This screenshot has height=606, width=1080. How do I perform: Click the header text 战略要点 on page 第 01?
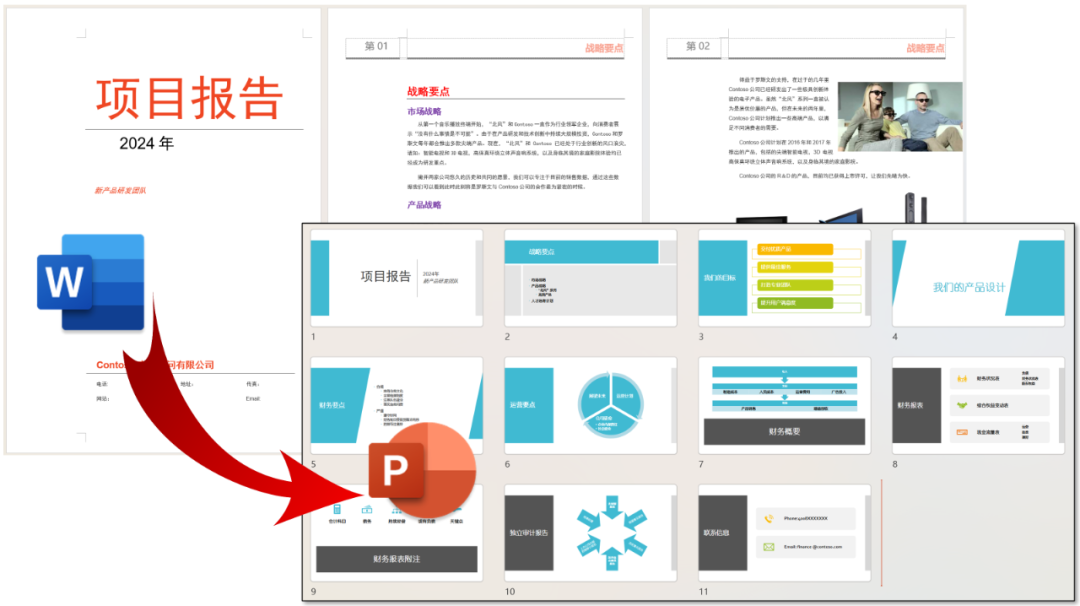point(604,48)
